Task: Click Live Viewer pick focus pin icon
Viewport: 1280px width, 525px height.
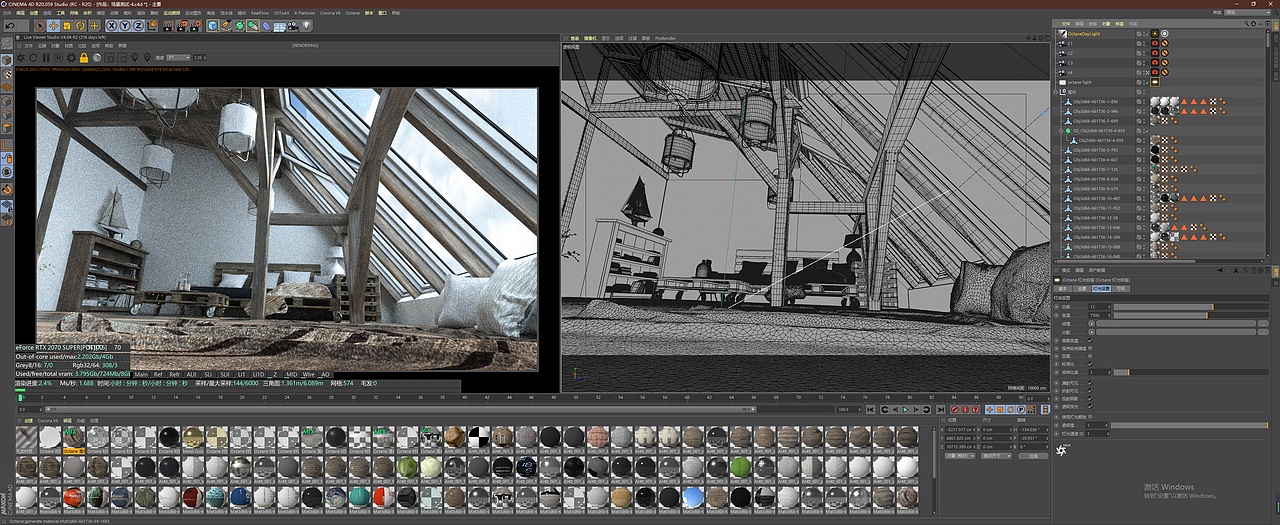Action: pyautogui.click(x=134, y=57)
